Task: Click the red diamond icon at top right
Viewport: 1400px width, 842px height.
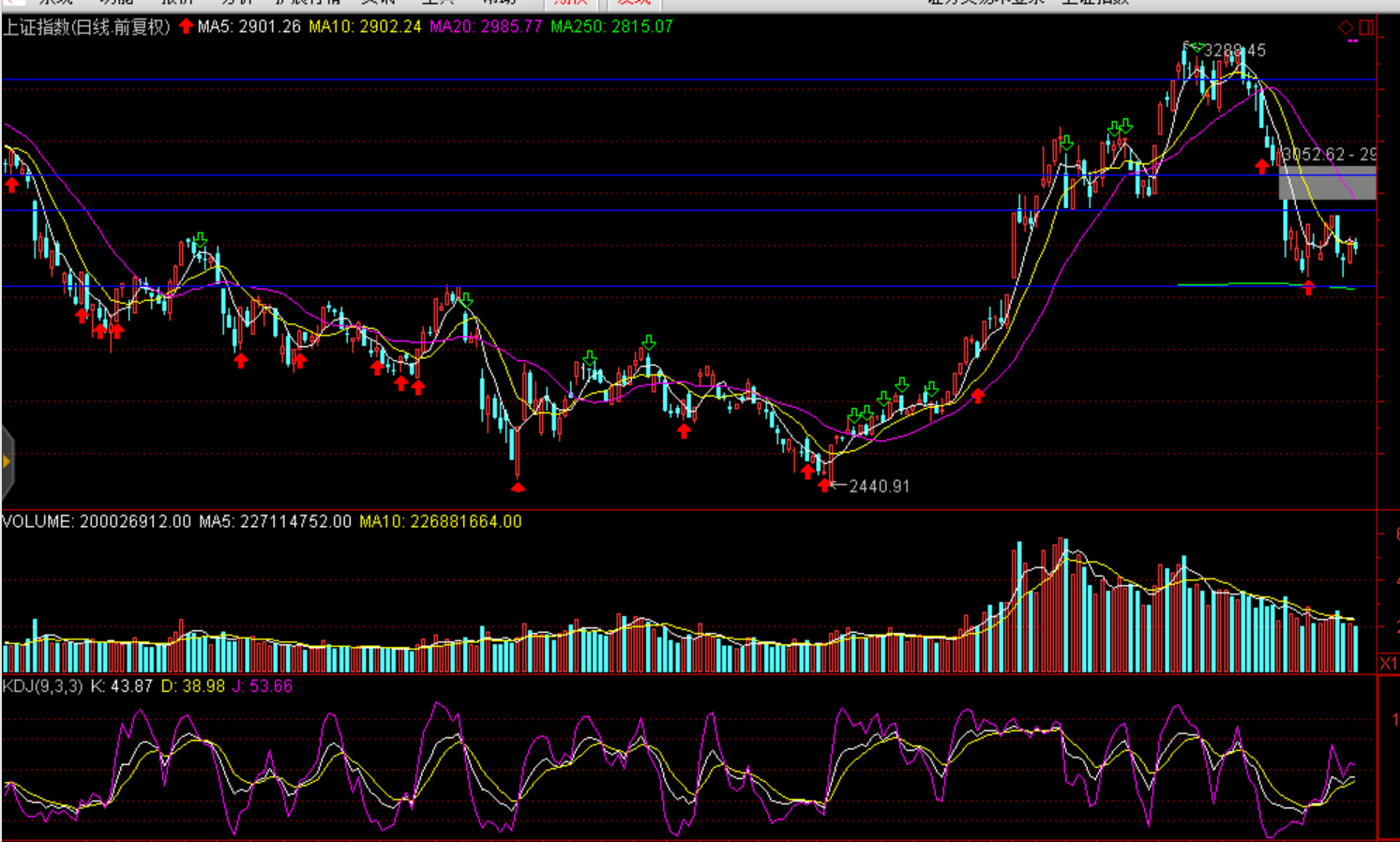Action: (x=1346, y=27)
